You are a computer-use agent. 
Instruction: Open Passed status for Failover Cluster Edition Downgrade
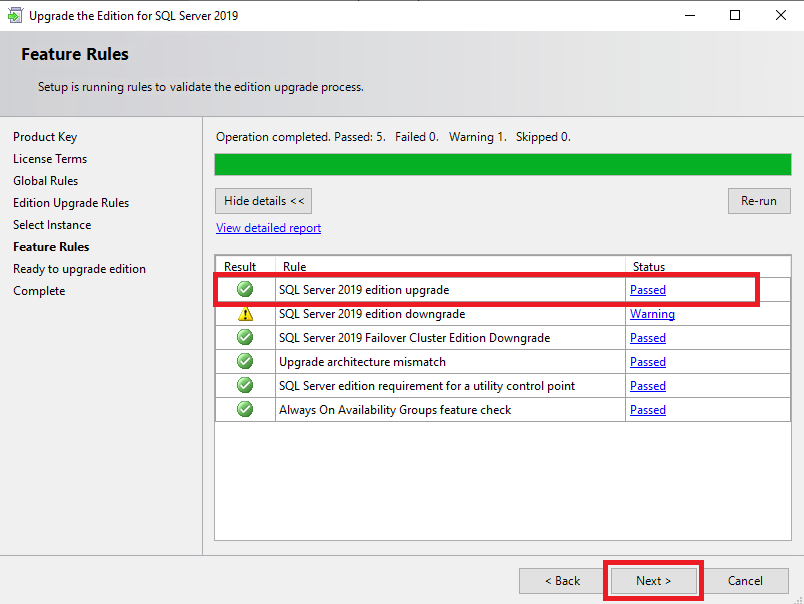click(648, 338)
